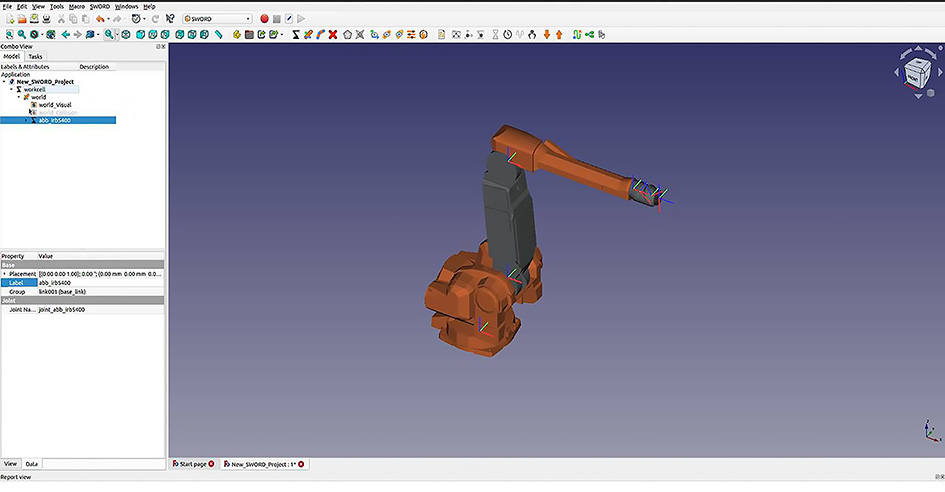Screen dimensions: 945x492
Task: Click the Fit All view icon
Action: pos(9,35)
